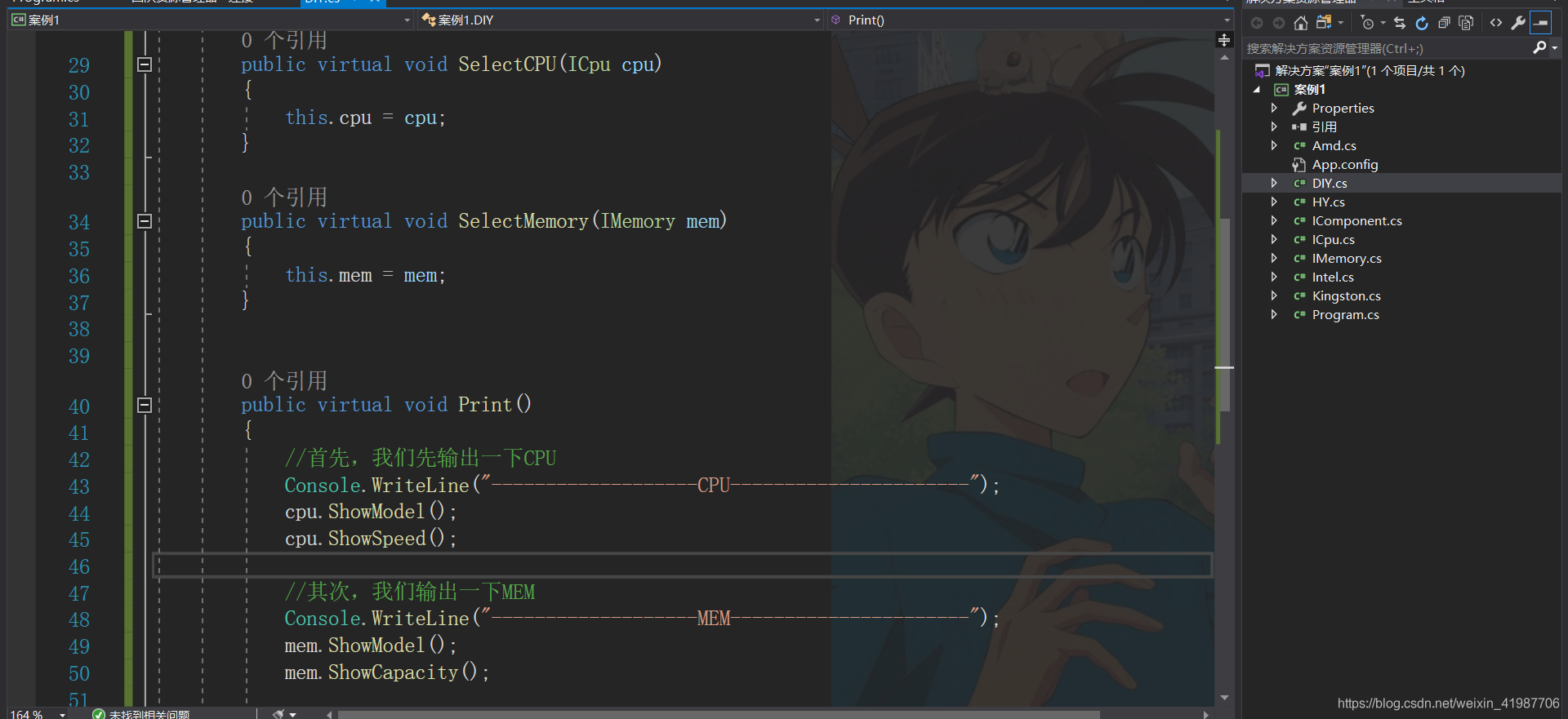Click Switch Views folder icon in Solution Explorer
The image size is (1568, 719).
tap(1324, 23)
